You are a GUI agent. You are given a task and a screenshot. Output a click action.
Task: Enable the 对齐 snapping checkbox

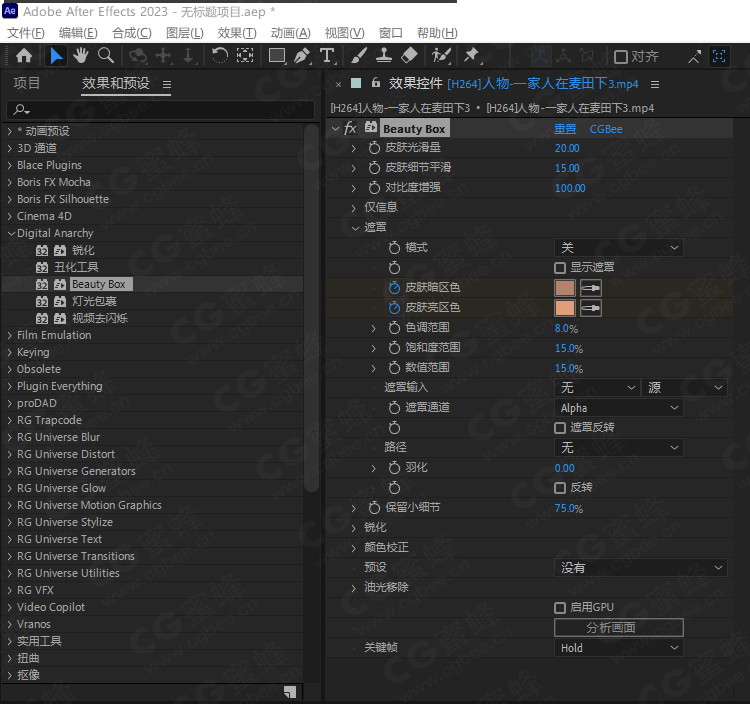coord(620,57)
